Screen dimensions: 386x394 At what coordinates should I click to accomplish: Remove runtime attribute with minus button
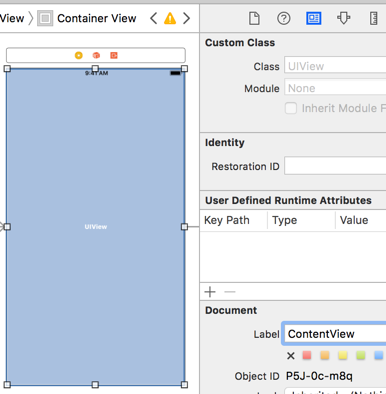[x=230, y=292]
